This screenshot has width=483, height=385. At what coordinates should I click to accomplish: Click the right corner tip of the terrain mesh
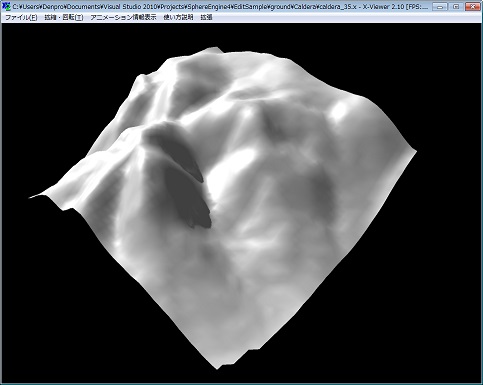click(x=413, y=152)
